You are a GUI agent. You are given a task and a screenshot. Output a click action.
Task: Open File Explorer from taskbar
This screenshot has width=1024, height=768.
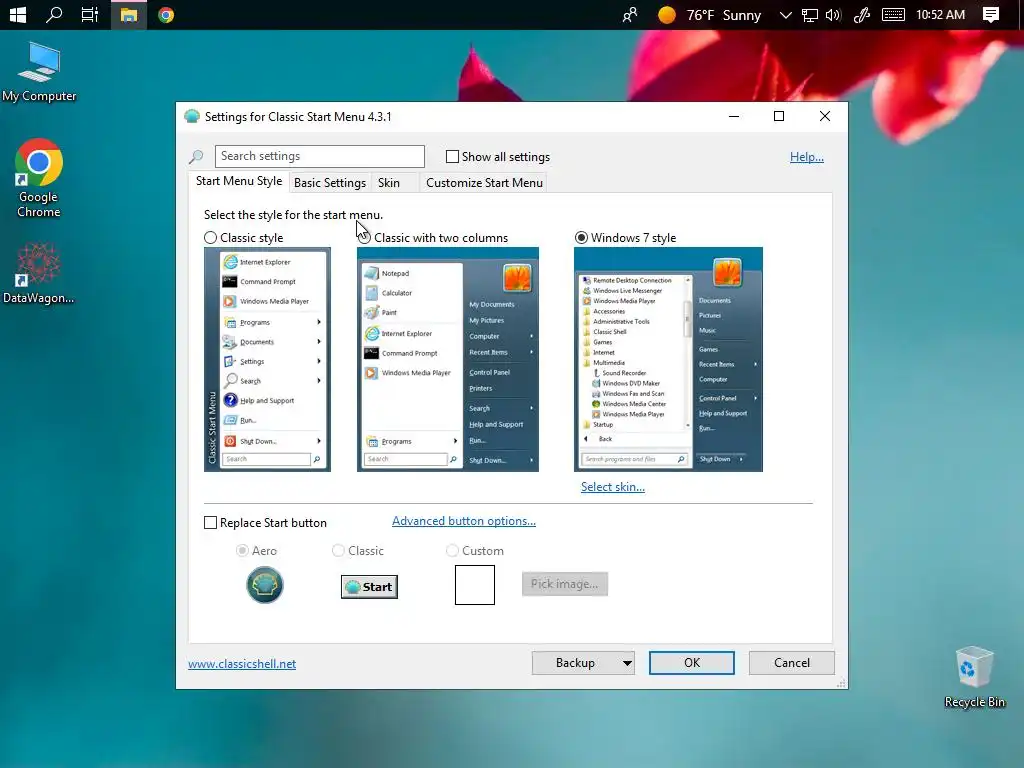click(x=129, y=14)
